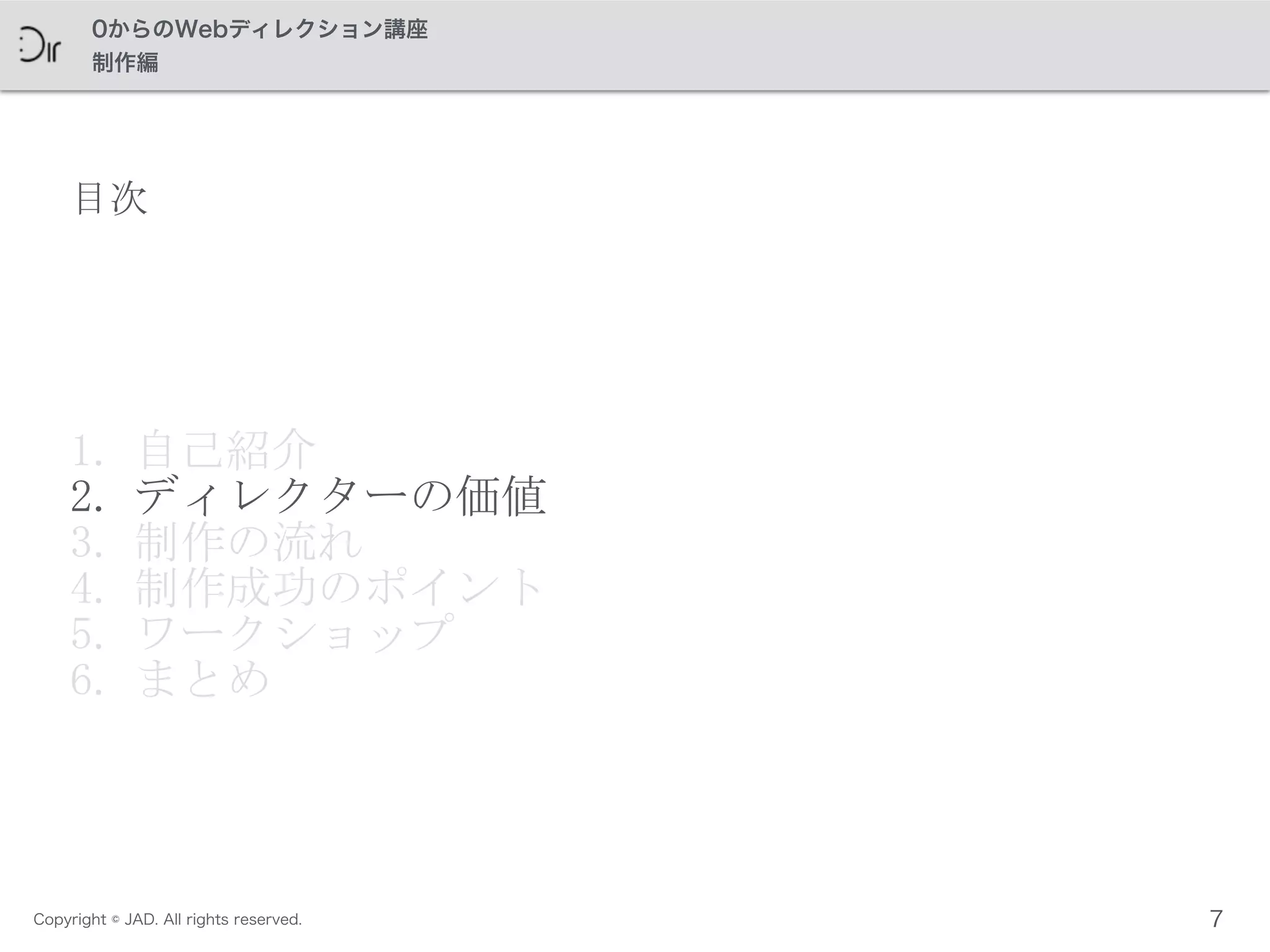Select agenda item '5. ワークショップ'
Screen dimensions: 1270x952
263,633
